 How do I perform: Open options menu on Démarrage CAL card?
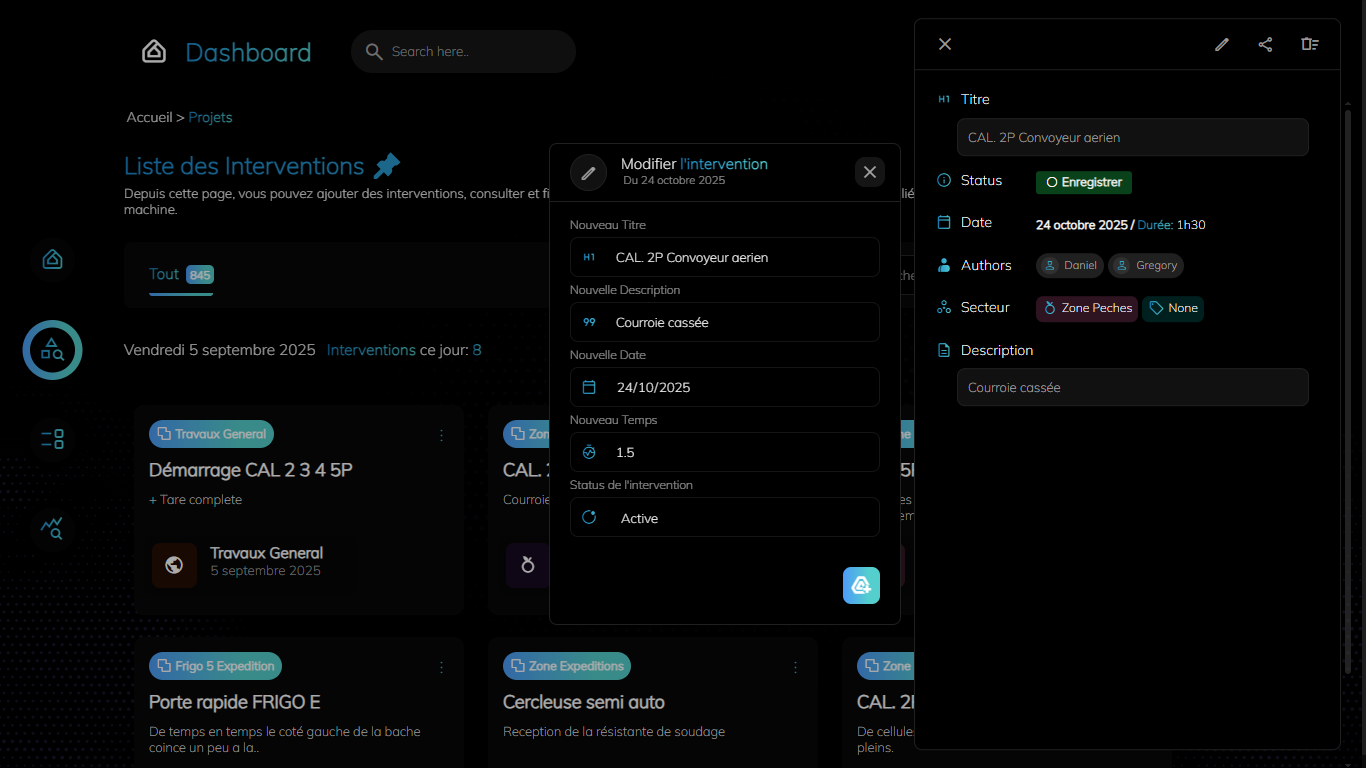442,435
